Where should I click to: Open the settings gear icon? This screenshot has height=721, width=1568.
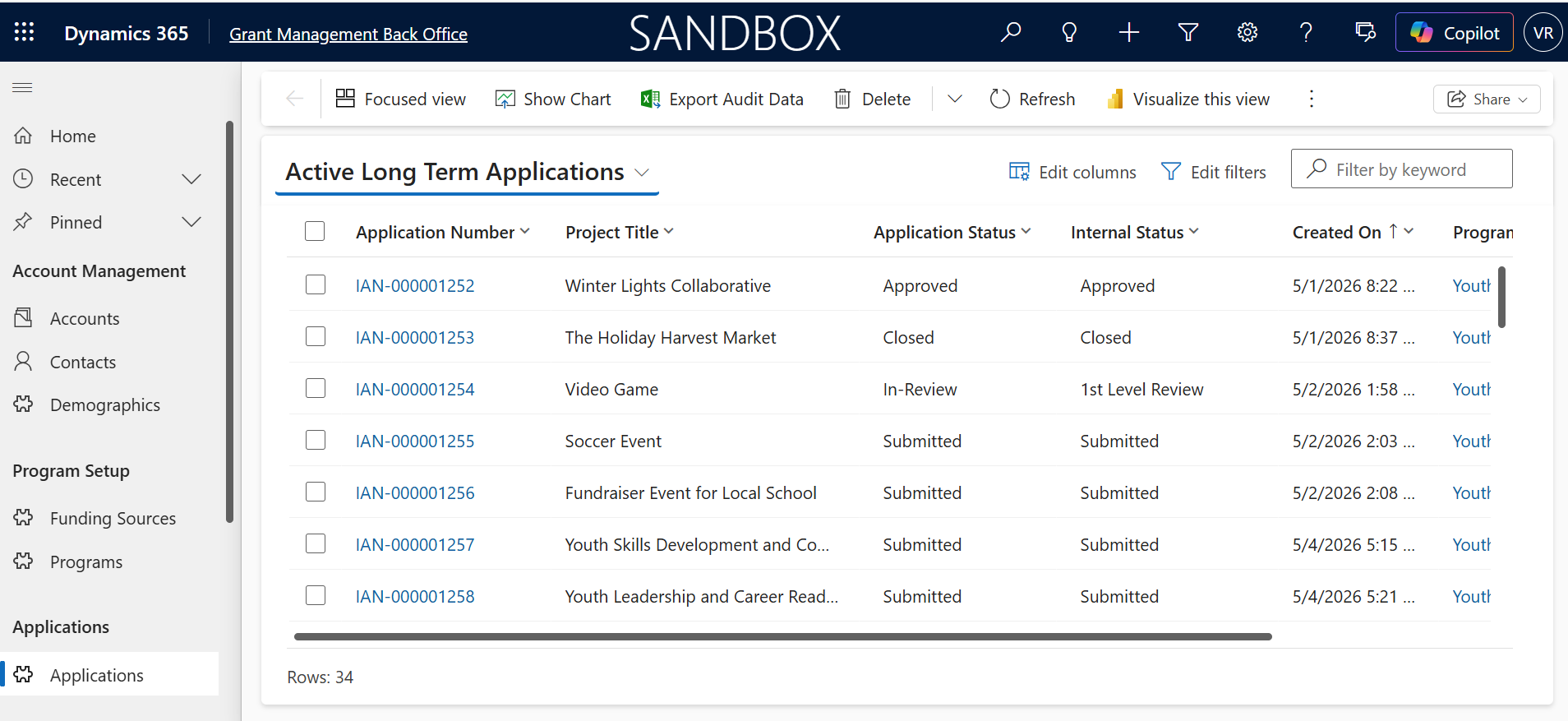pos(1247,32)
